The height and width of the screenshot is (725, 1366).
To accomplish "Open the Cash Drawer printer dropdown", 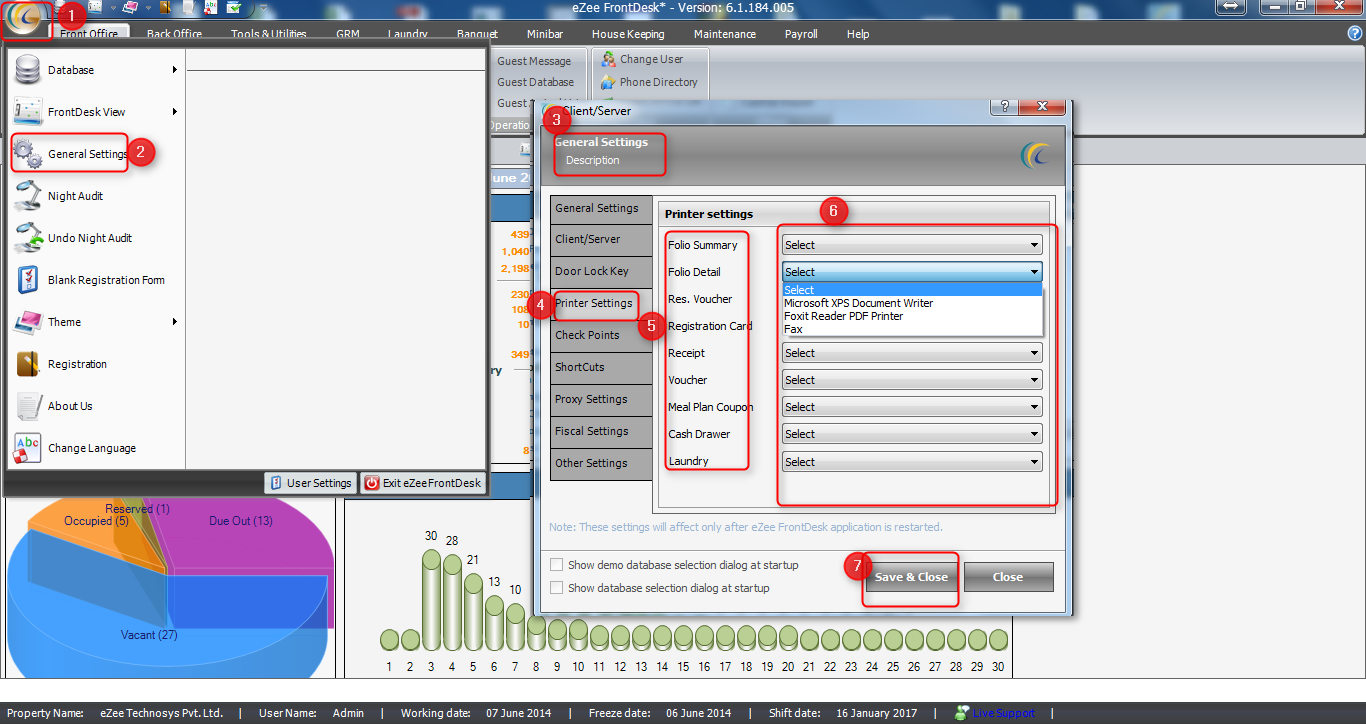I will coord(912,434).
